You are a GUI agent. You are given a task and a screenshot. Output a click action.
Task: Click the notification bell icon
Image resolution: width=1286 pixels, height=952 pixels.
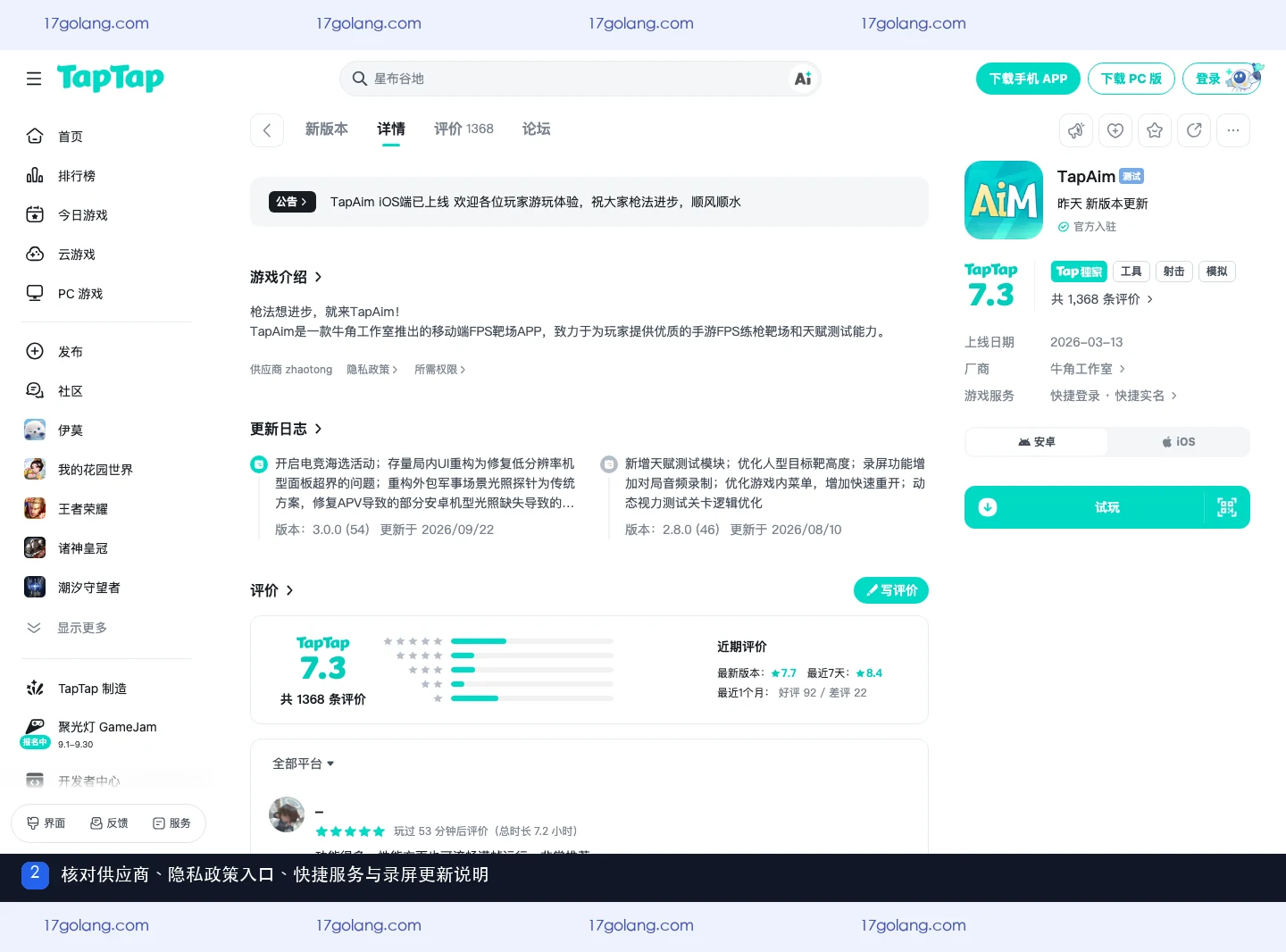[1076, 130]
